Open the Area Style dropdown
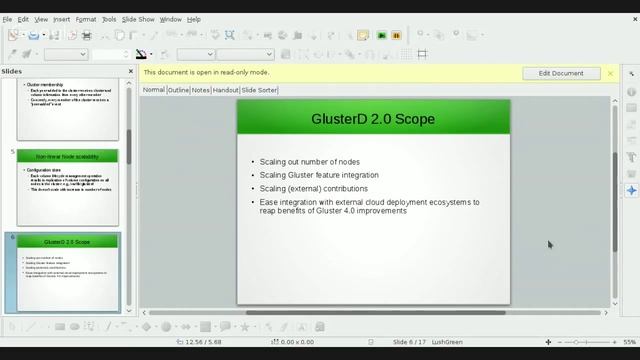 [196, 54]
